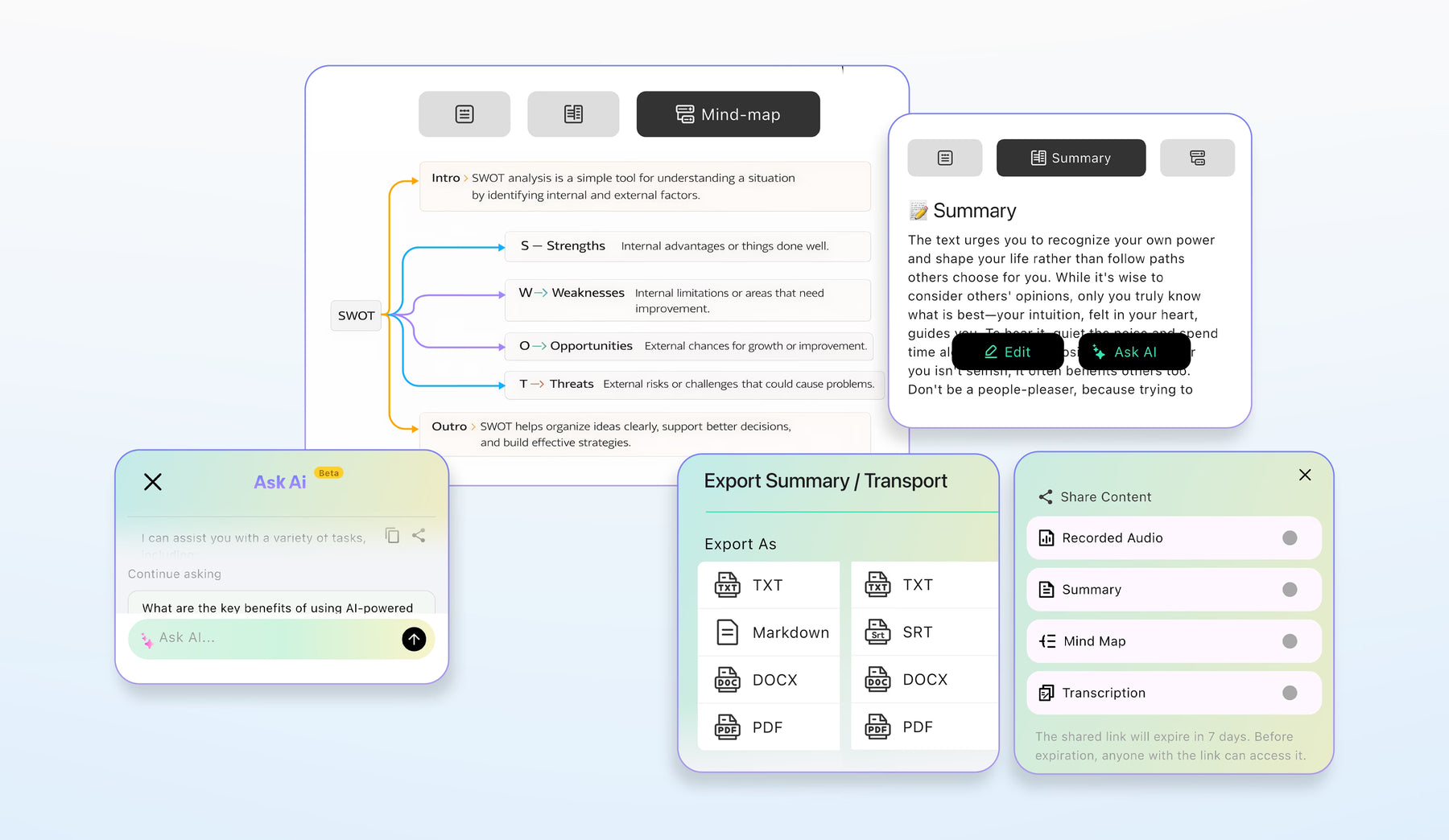Switch to mind-map icon in Summary card

tap(1197, 158)
